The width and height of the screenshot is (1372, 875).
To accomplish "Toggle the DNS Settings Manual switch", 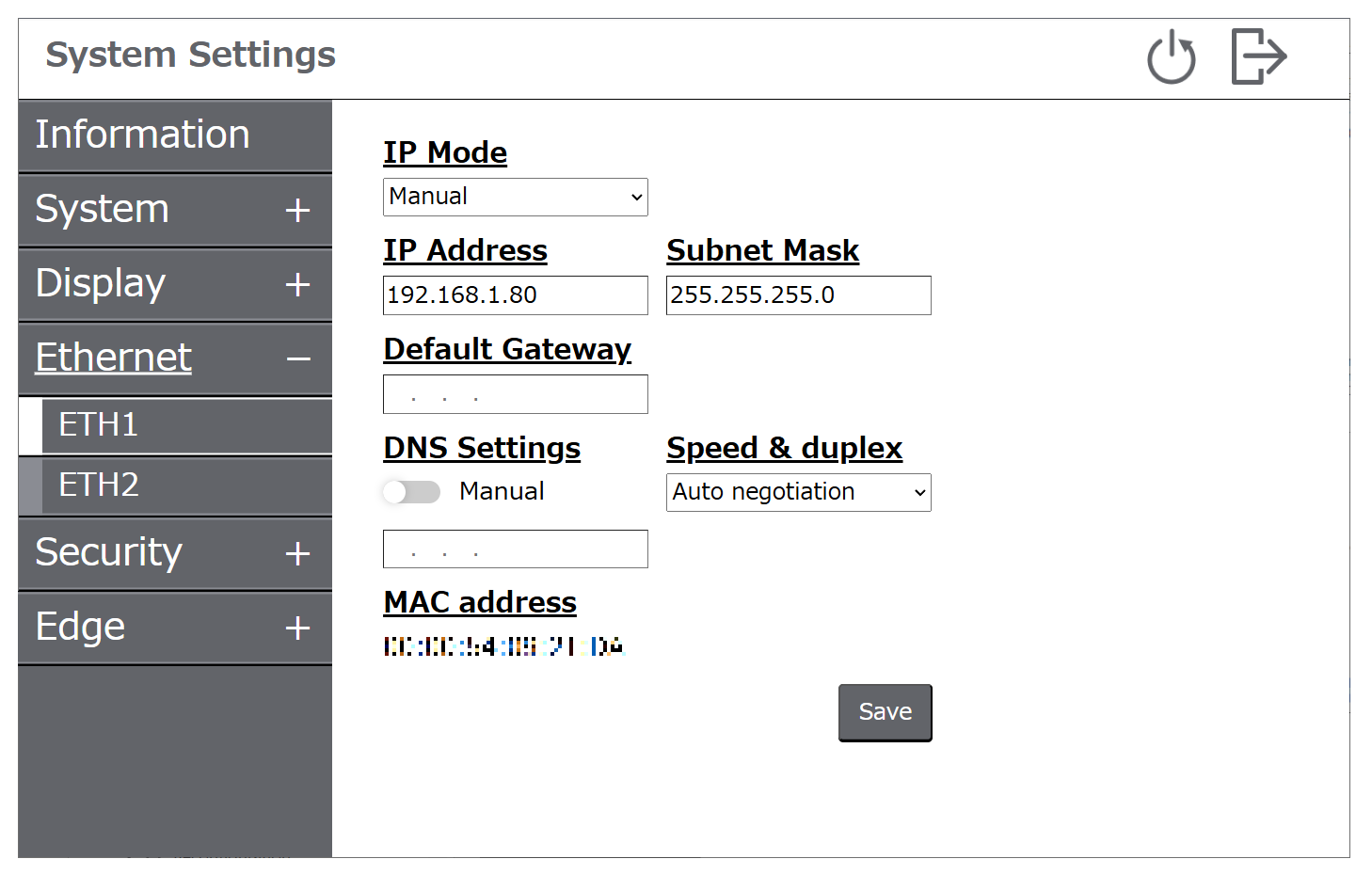I will click(x=411, y=492).
